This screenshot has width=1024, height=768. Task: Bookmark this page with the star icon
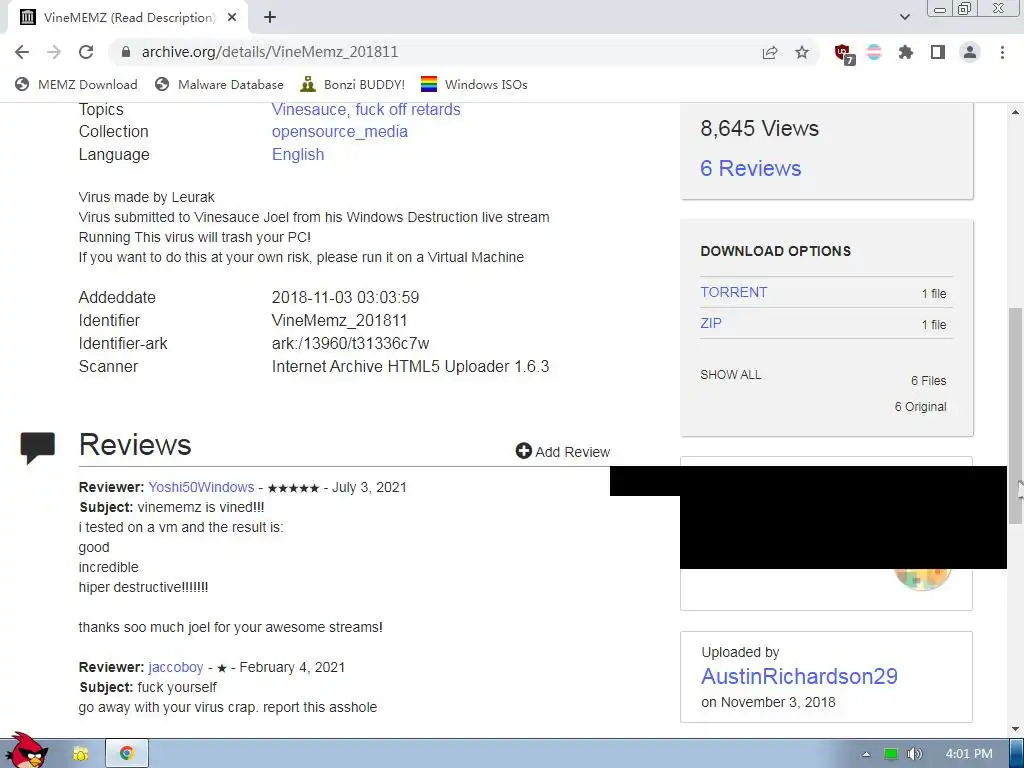click(802, 52)
